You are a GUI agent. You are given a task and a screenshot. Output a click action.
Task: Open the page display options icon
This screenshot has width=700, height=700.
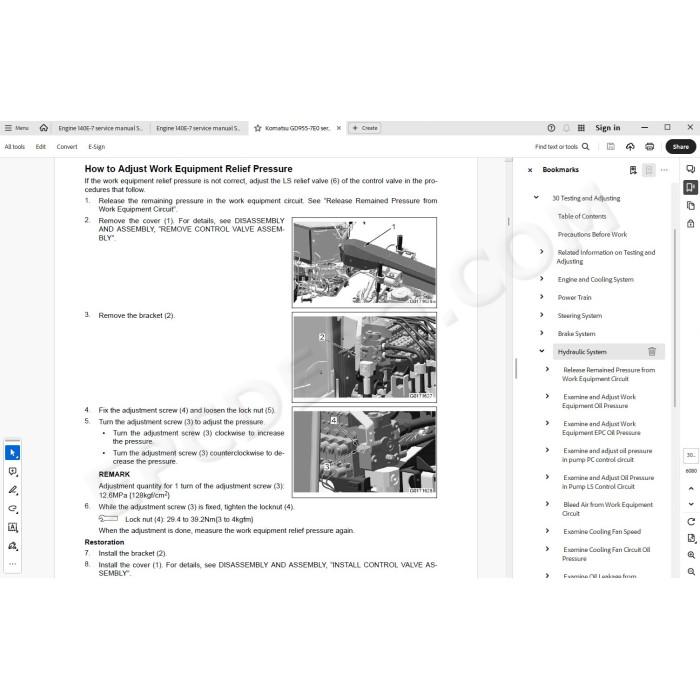point(691,538)
